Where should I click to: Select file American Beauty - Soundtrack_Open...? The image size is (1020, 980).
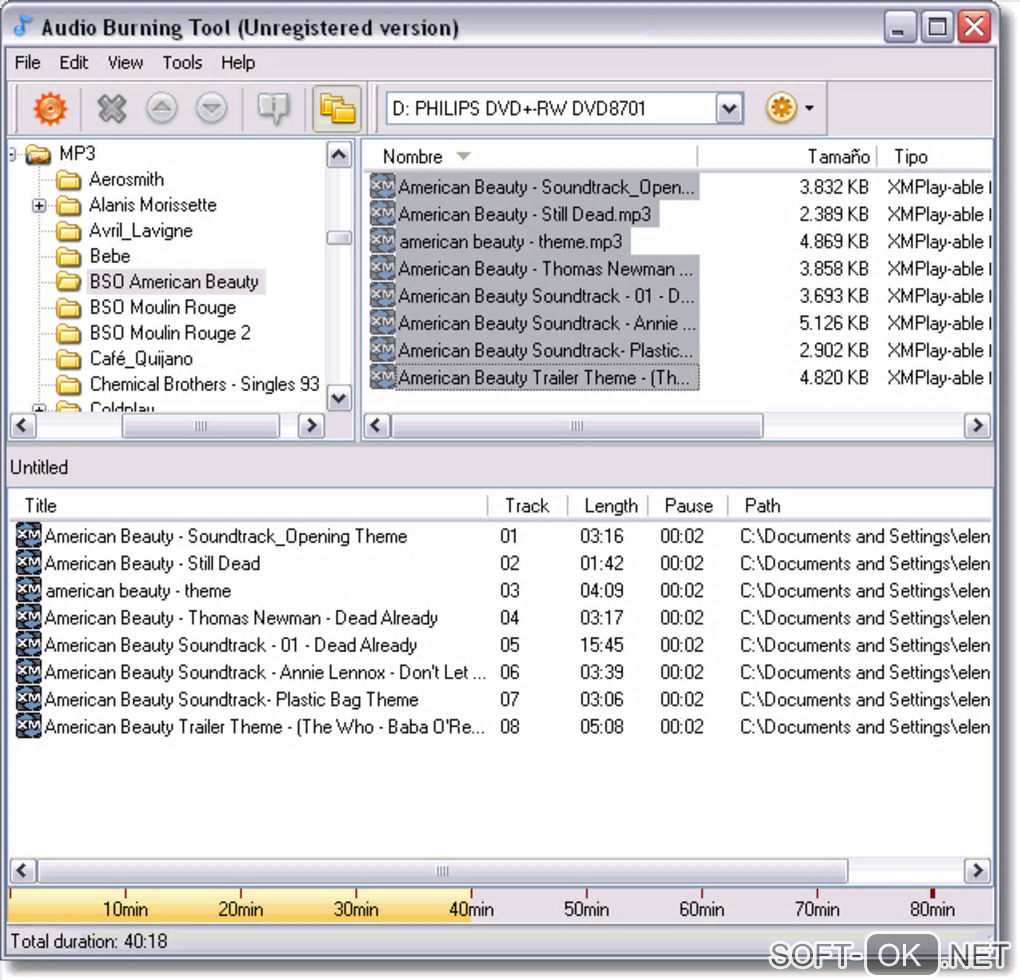point(545,187)
